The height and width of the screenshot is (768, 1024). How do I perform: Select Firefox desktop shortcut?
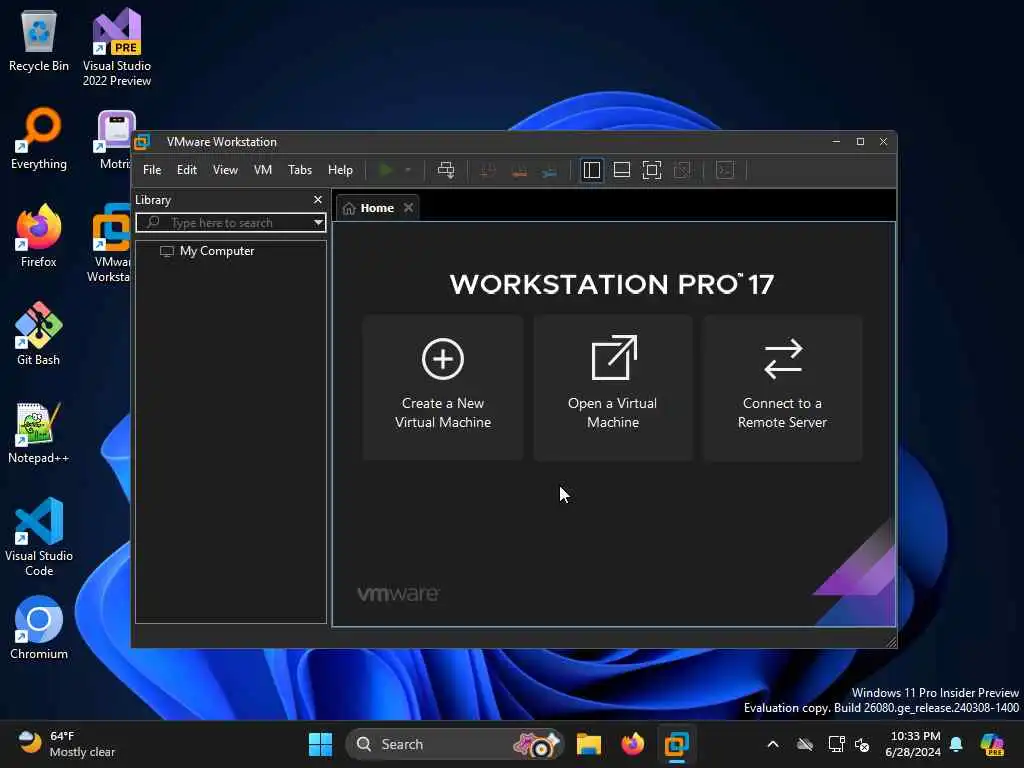tap(39, 236)
